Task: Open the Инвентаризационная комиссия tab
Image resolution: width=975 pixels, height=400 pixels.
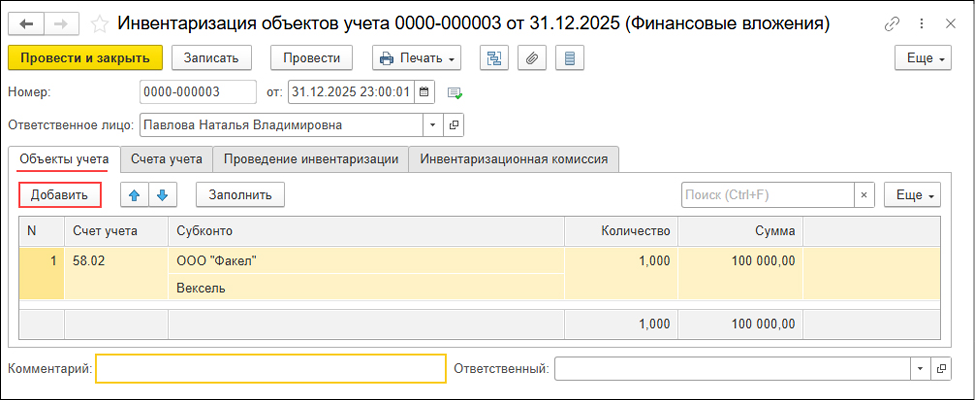Action: [514, 159]
